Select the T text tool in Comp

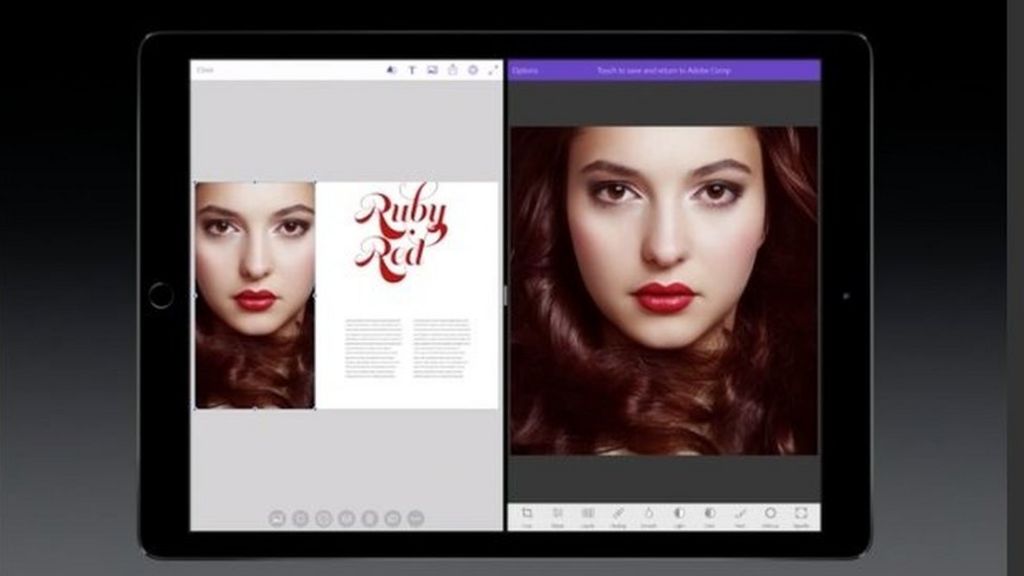pos(412,70)
